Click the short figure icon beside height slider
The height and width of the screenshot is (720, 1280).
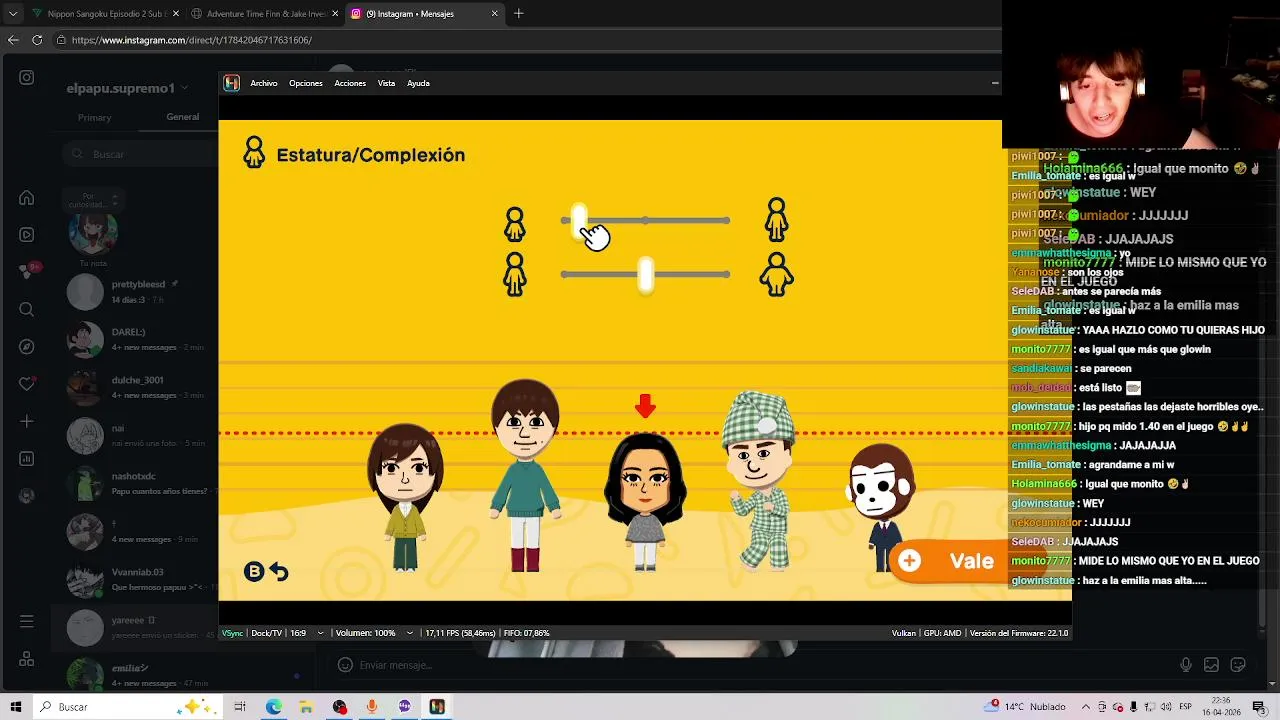pyautogui.click(x=515, y=224)
